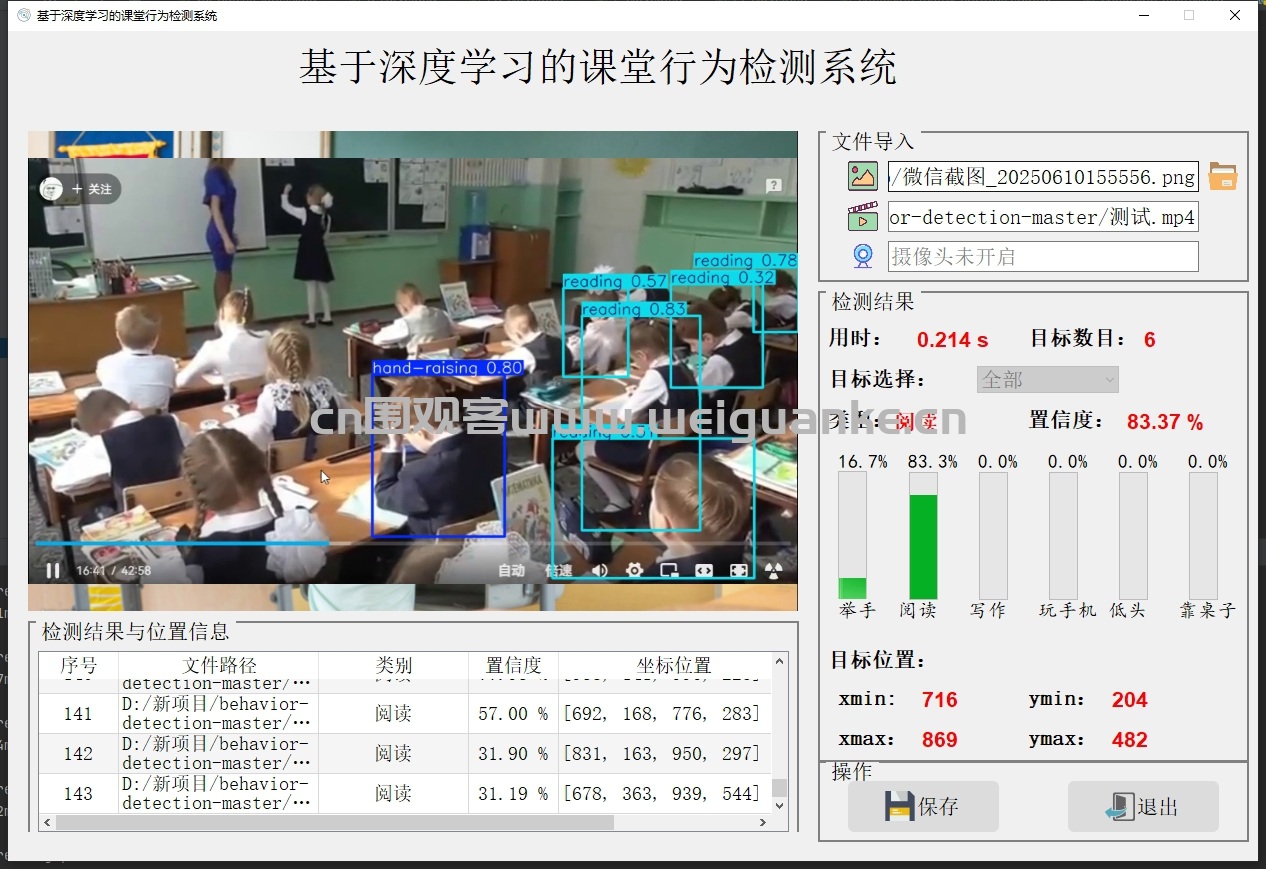Click the 阅读 83.3% probability bar
This screenshot has height=869, width=1266.
click(x=923, y=536)
